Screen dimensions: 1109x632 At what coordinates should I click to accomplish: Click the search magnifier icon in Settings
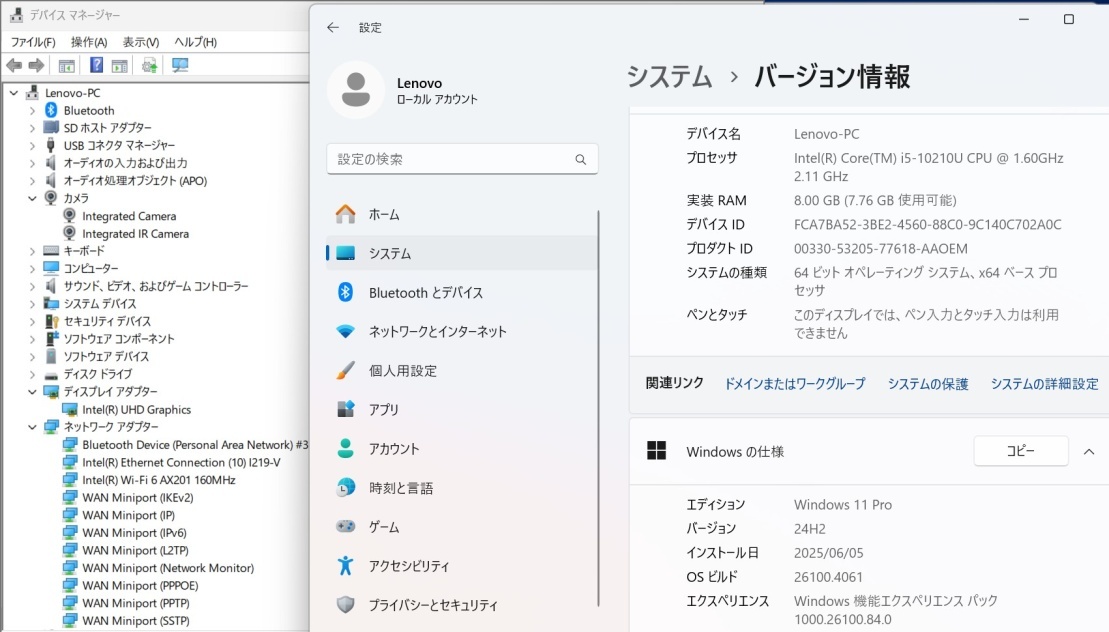(581, 159)
